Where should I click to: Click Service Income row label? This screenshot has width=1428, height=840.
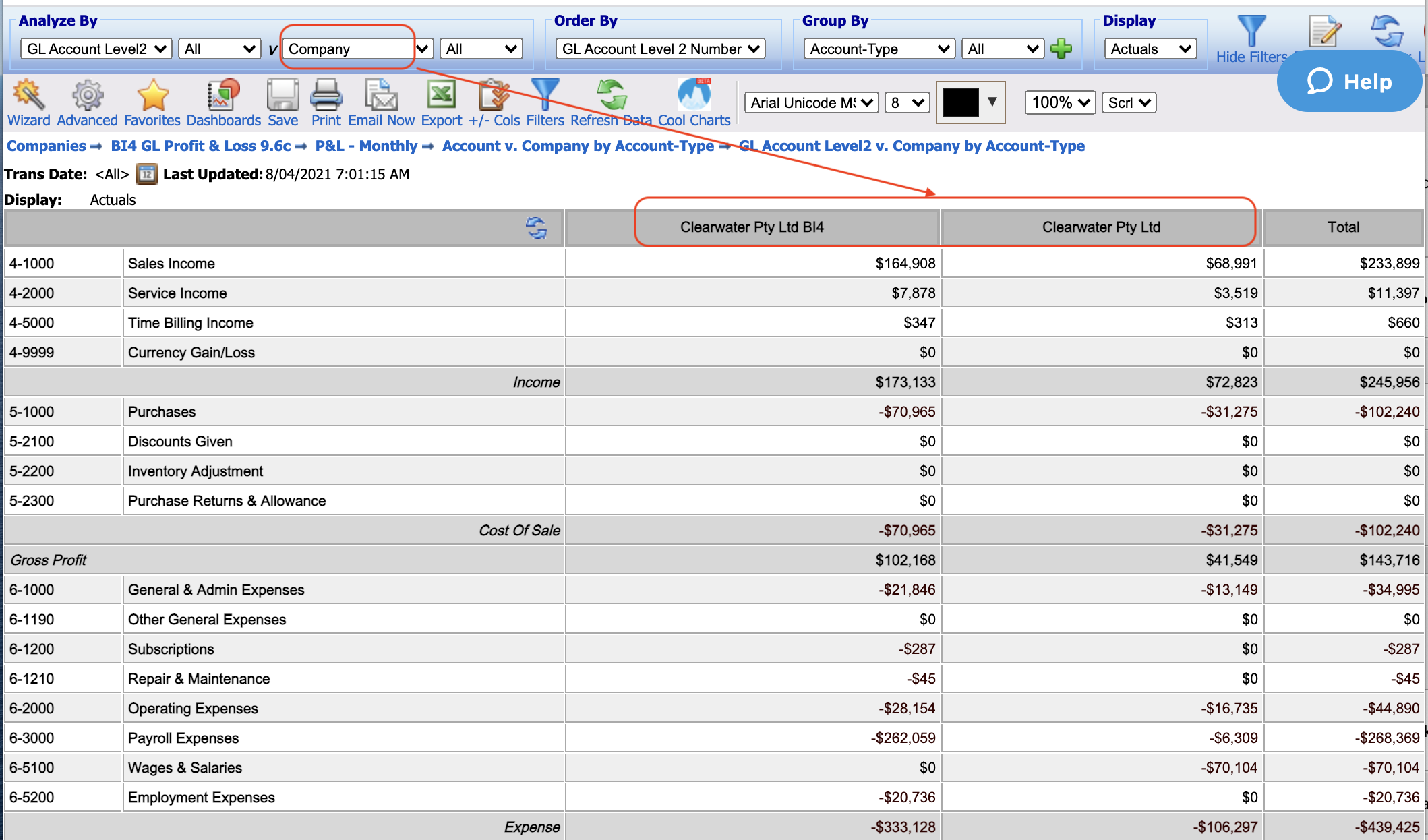177,293
